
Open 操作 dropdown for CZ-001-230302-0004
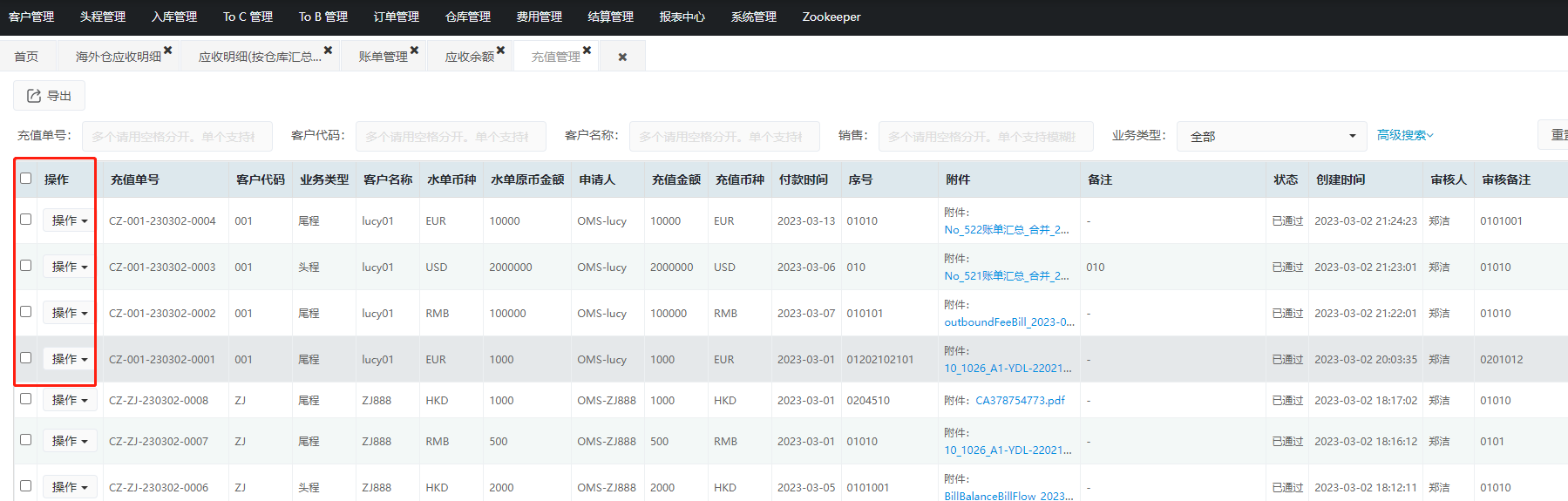point(70,220)
